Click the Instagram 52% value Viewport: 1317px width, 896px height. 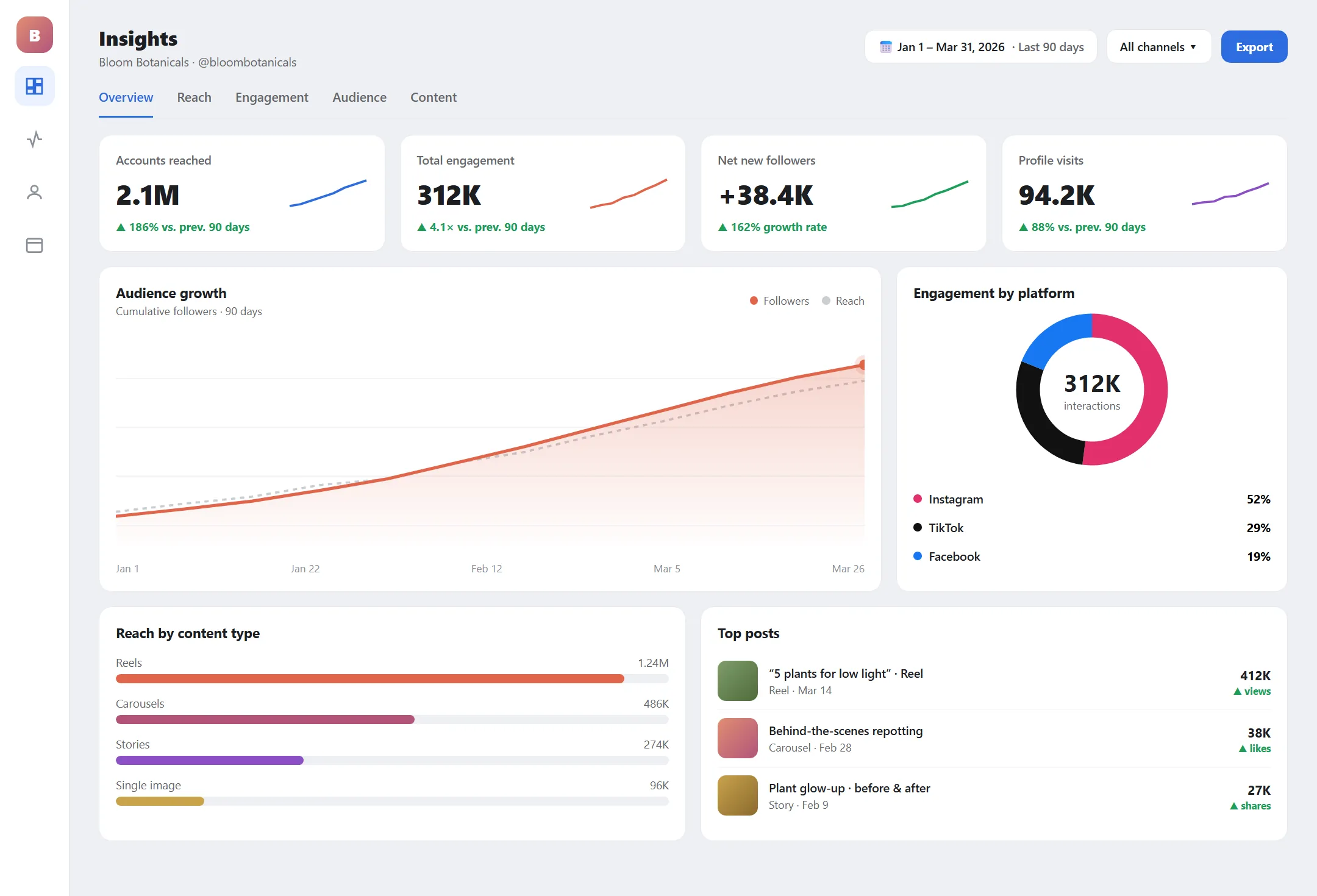pos(1258,499)
